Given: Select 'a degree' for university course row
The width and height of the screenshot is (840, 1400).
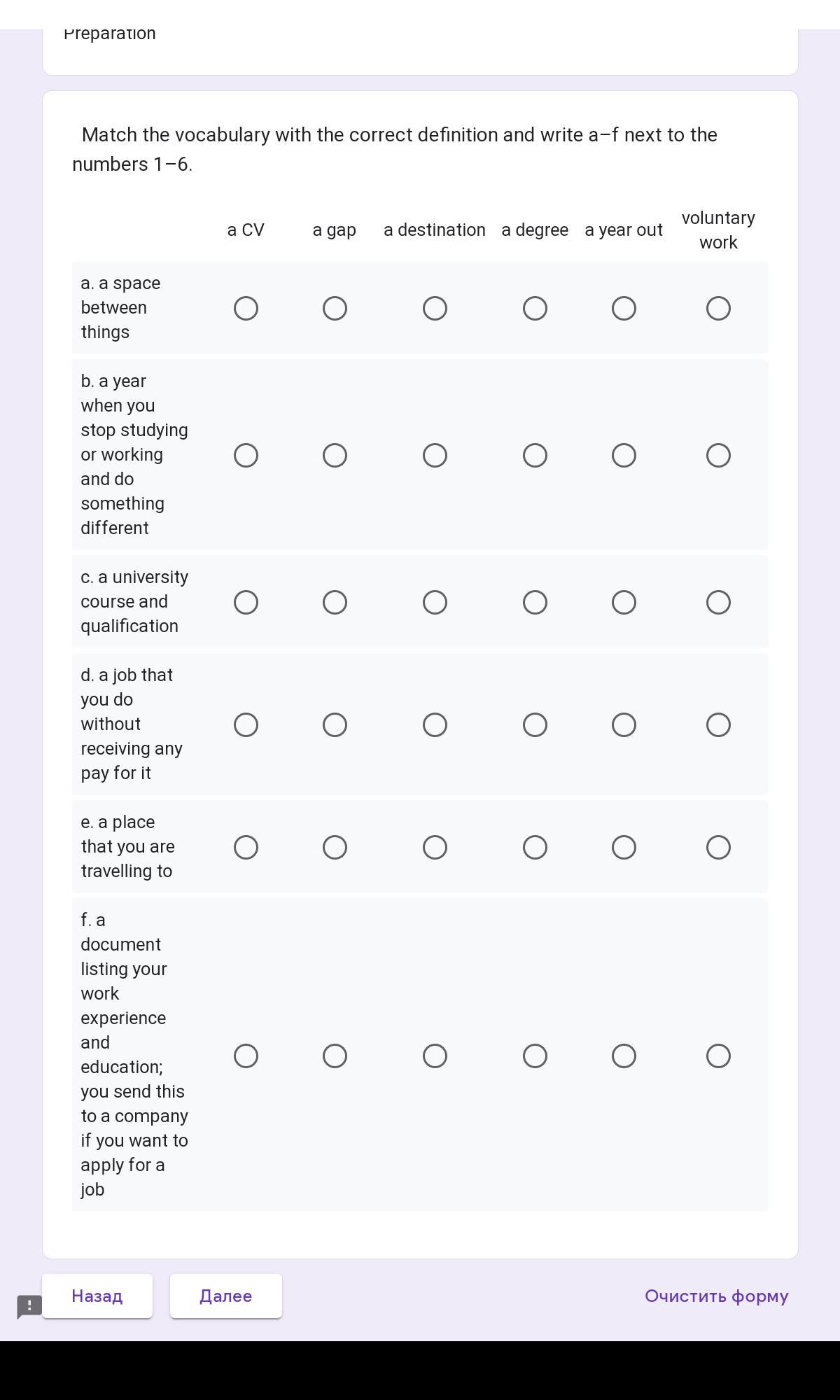Looking at the screenshot, I should coord(535,603).
